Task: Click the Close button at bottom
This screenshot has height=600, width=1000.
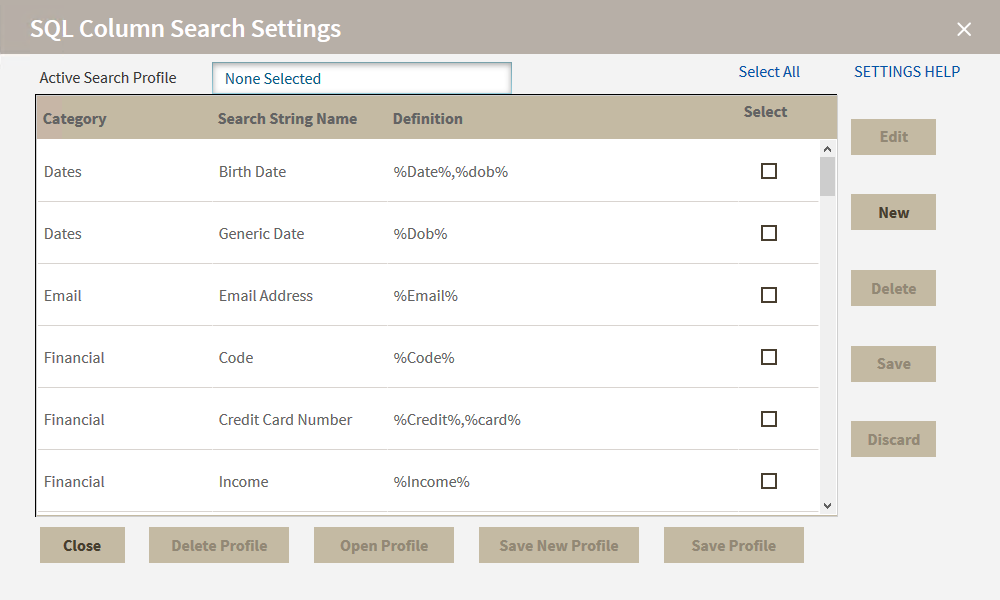Action: 82,545
